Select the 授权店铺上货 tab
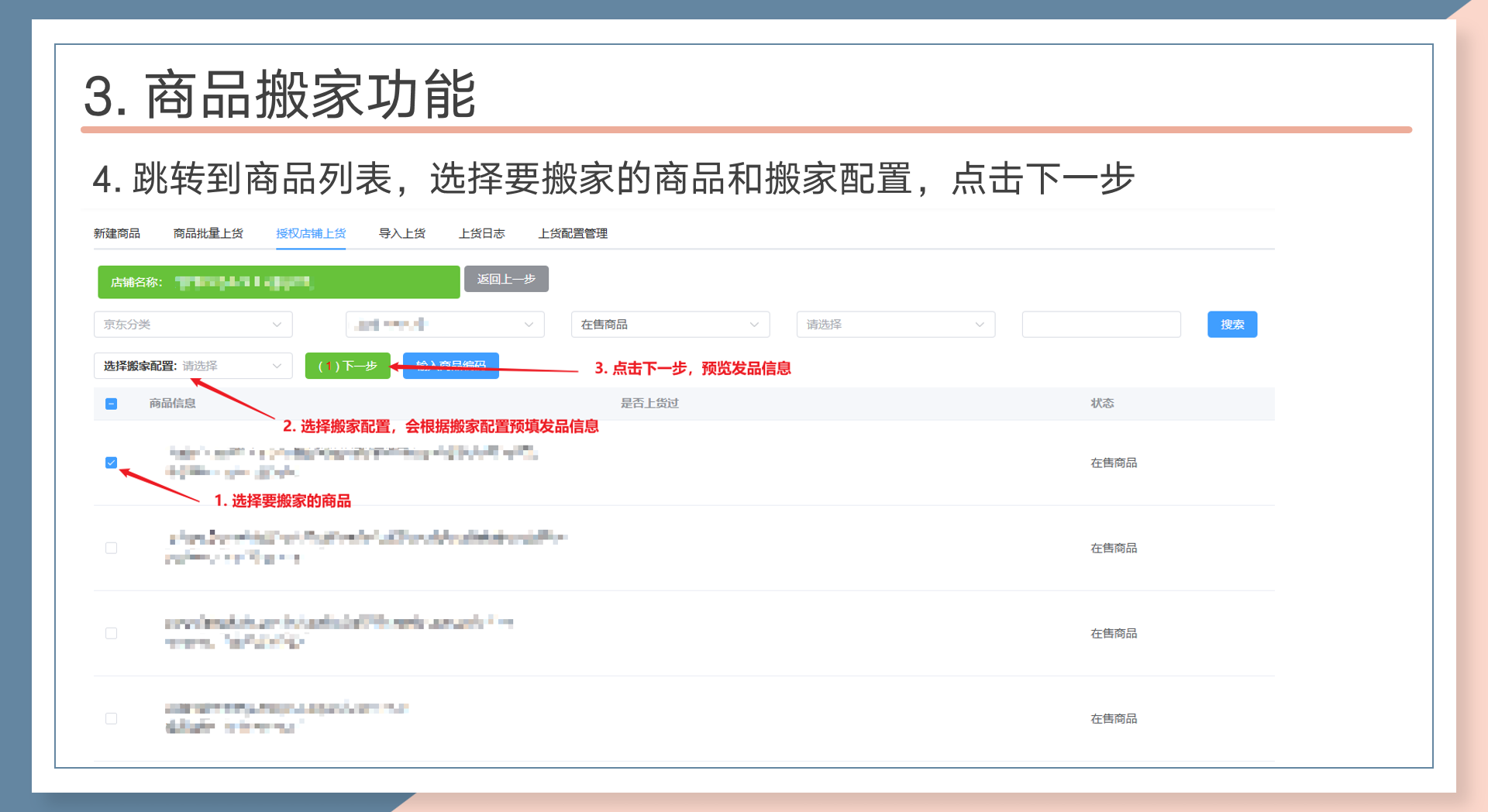The image size is (1488, 812). click(311, 233)
